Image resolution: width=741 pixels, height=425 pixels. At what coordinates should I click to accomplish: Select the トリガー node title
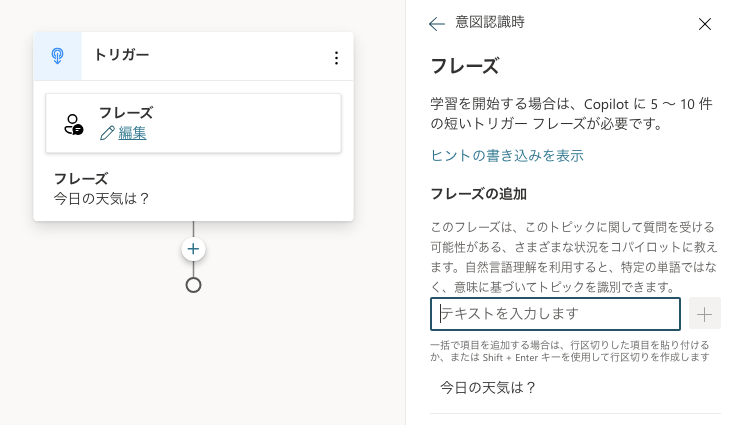click(121, 55)
